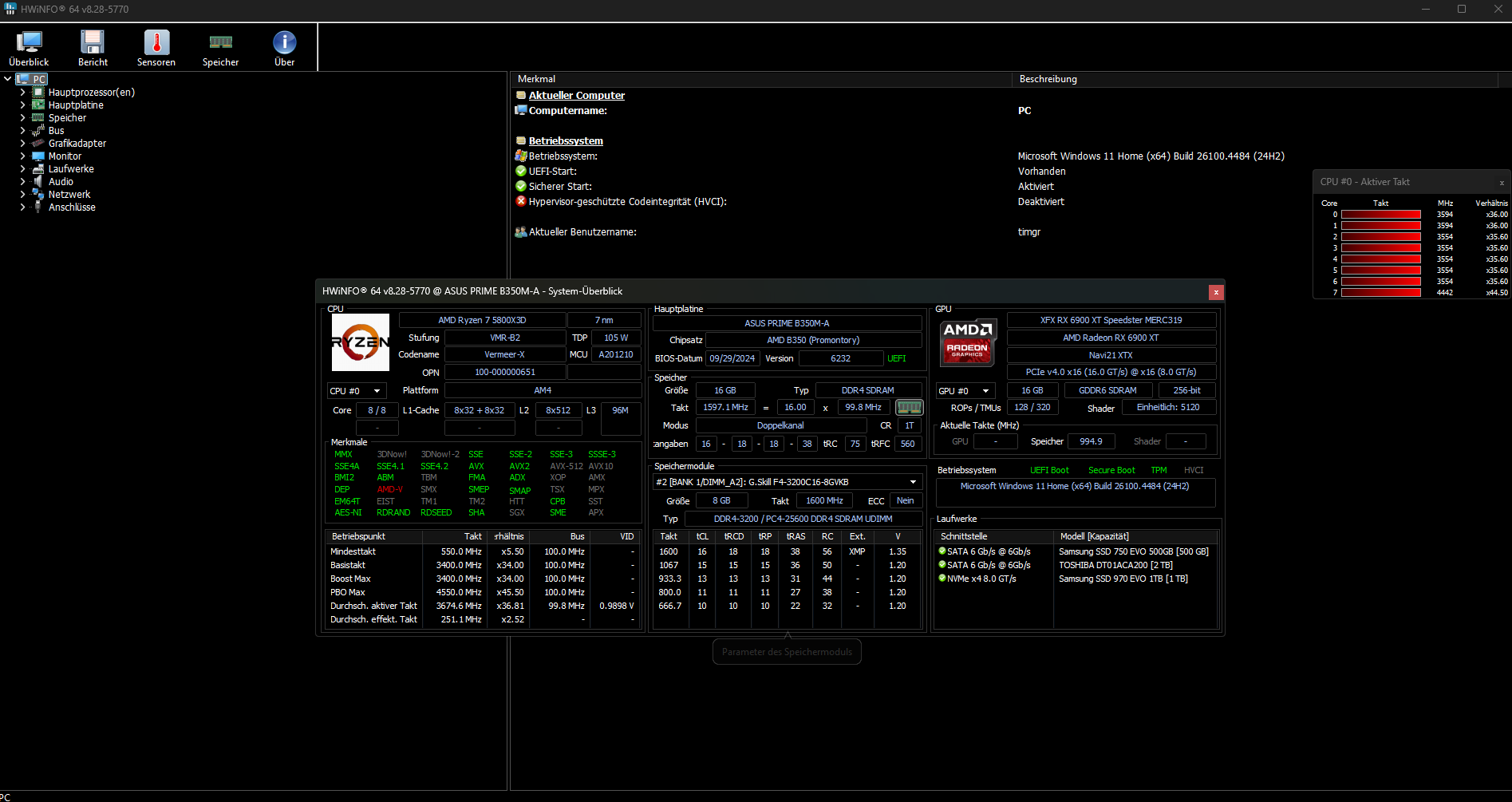1512x802 pixels.
Task: Click the TOSHIBA DT01ACA200 drive entry
Action: (x=1116, y=565)
